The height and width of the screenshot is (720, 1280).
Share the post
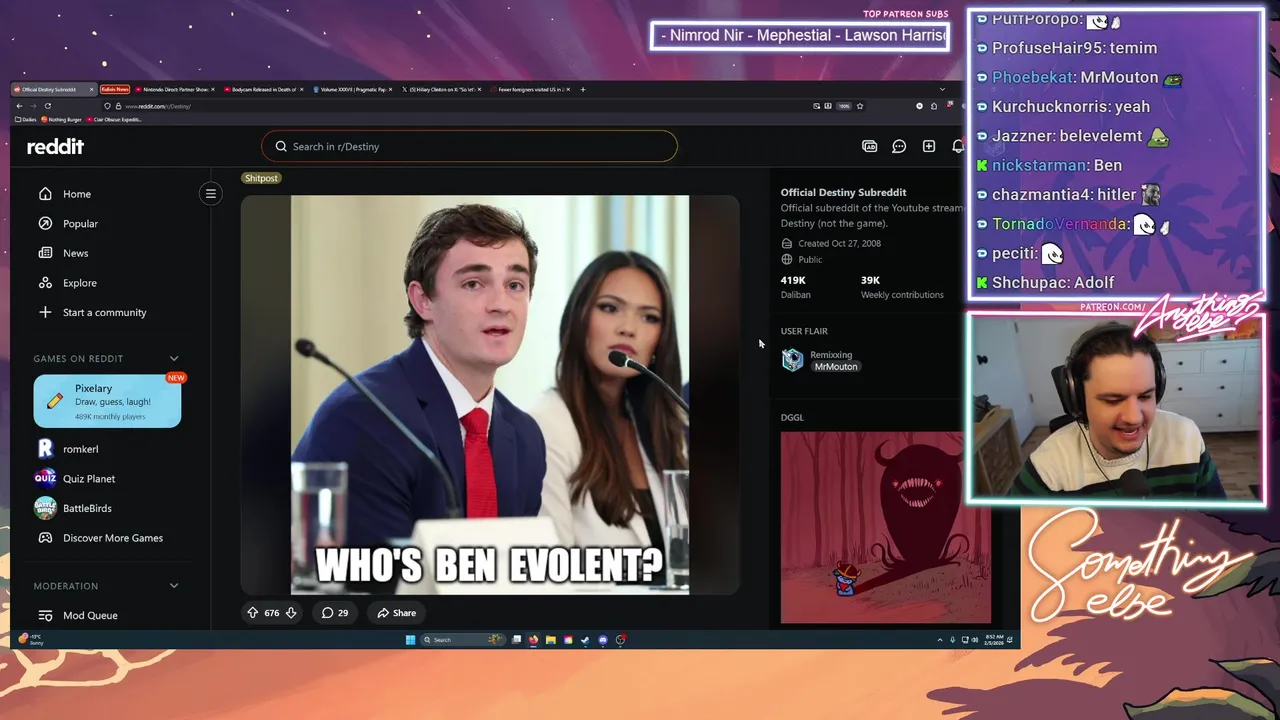(x=396, y=613)
